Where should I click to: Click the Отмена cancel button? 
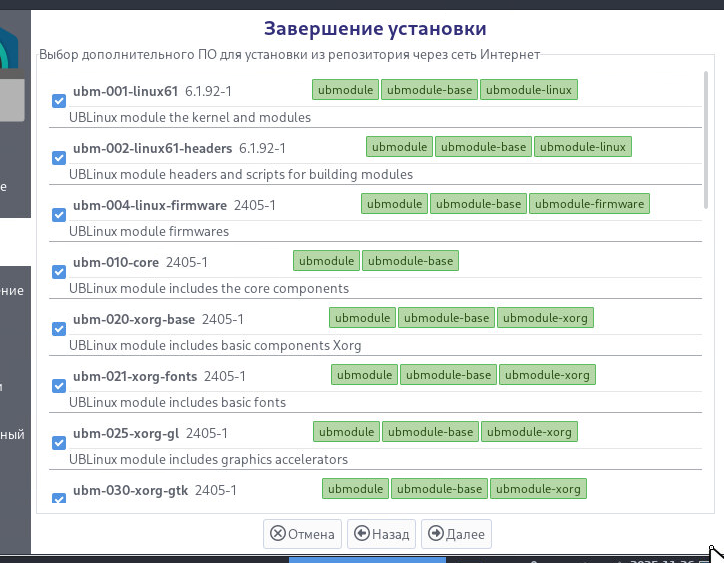pos(302,534)
